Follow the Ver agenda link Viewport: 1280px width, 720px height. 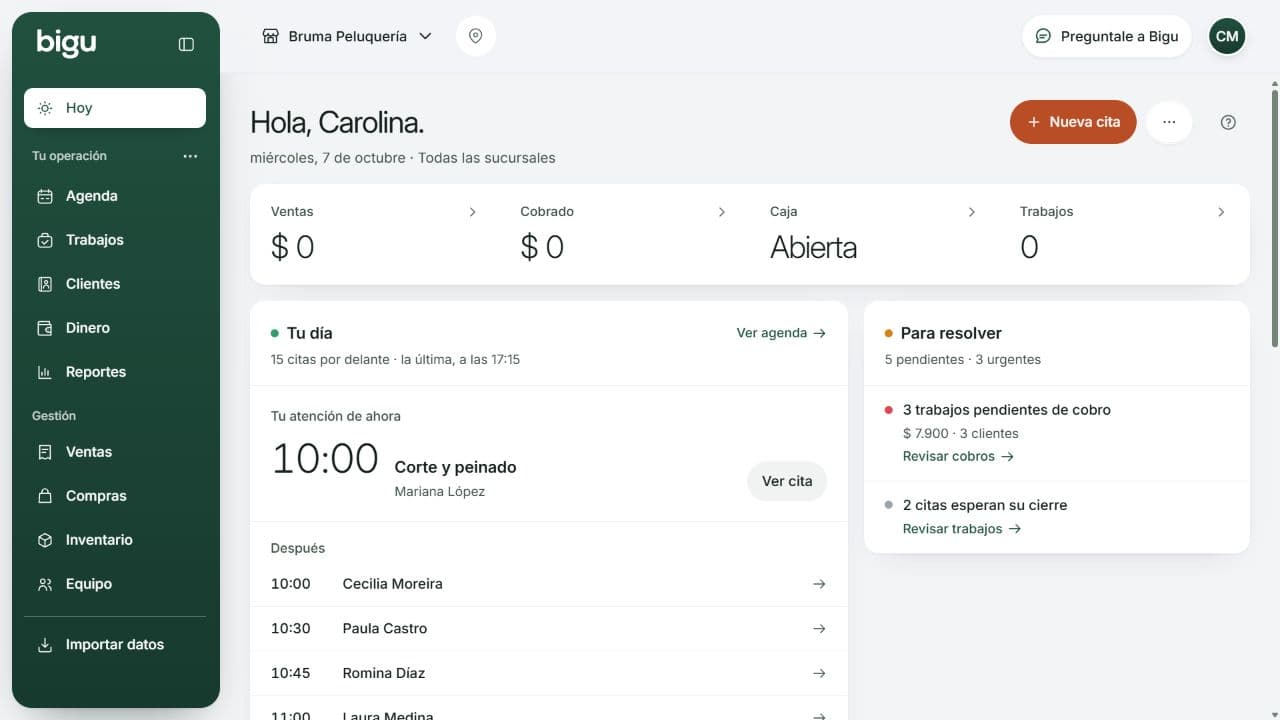pyautogui.click(x=781, y=333)
